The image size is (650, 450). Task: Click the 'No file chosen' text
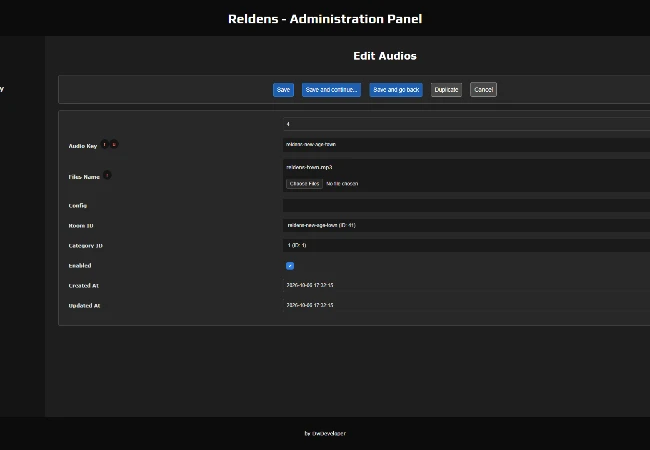click(342, 184)
